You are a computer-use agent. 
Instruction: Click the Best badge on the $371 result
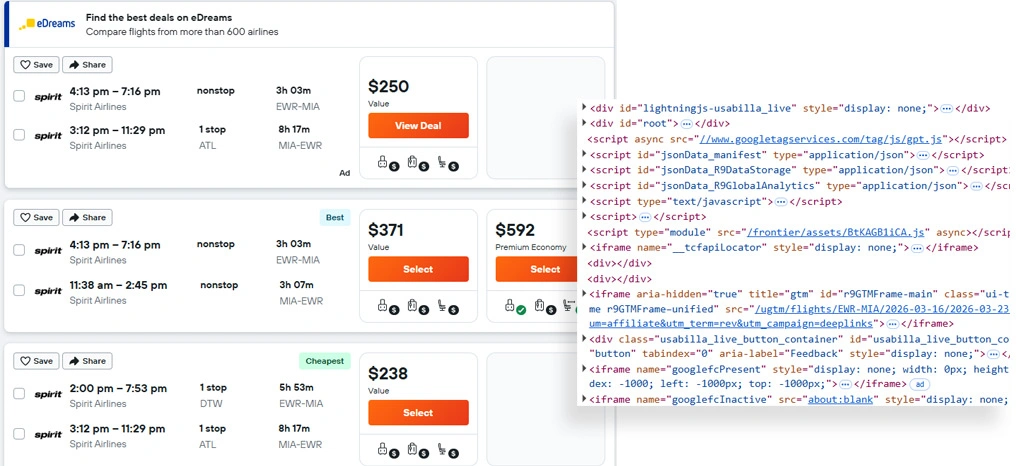335,217
